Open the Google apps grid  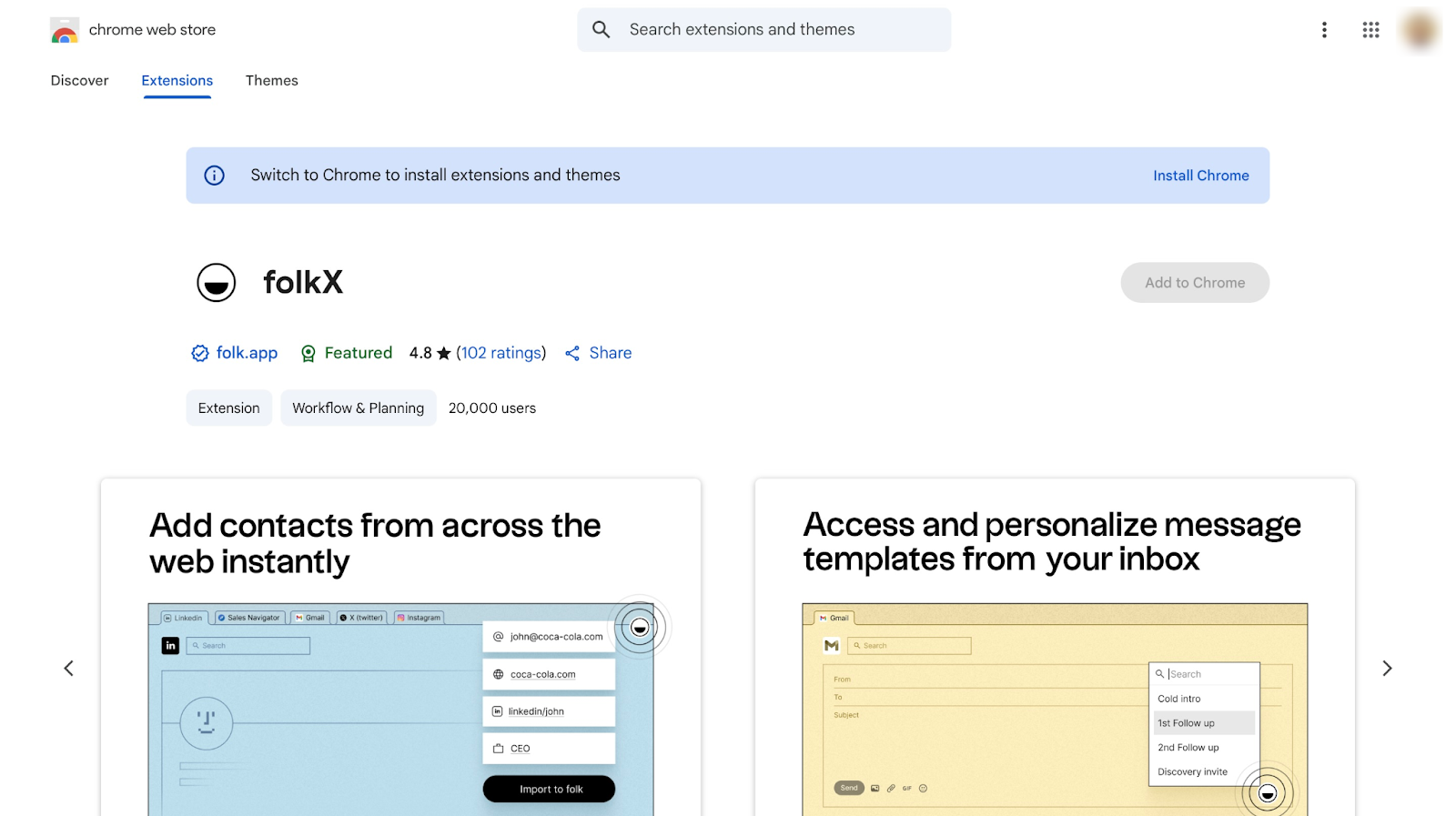tap(1370, 30)
